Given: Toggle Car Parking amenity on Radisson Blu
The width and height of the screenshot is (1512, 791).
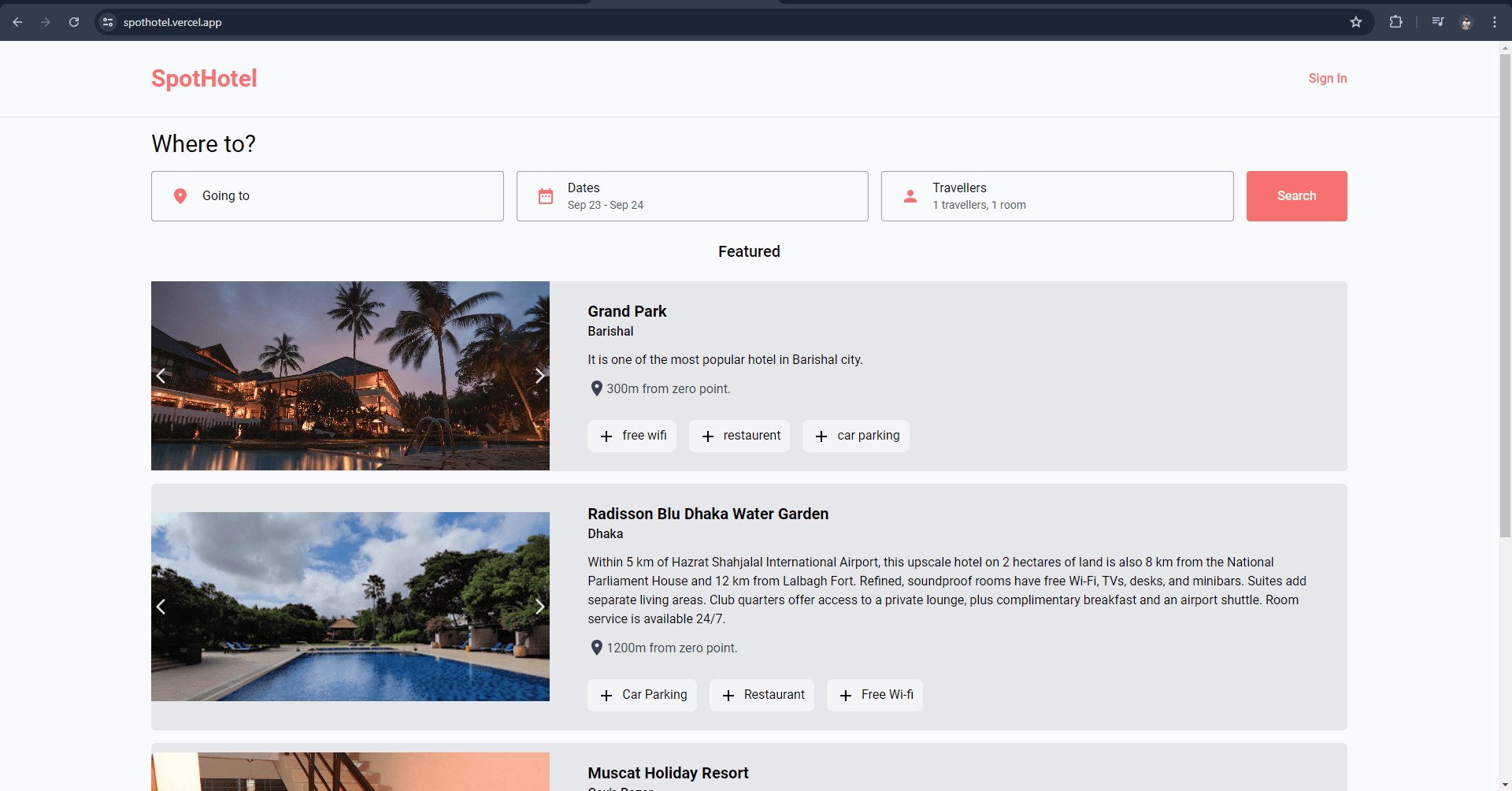Looking at the screenshot, I should 642,695.
